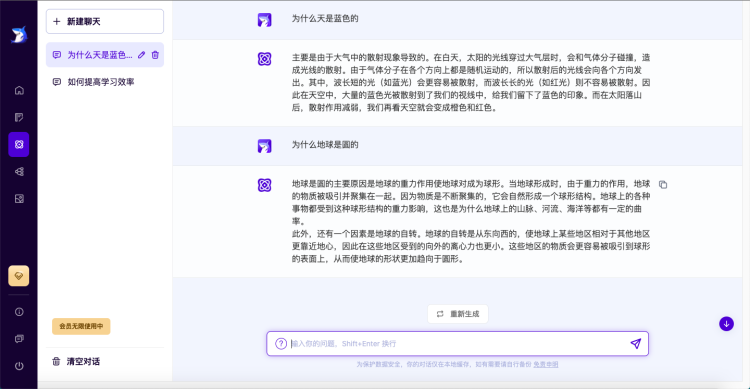Click the 新建聊天 new chat button
Screen dimensions: 750x389
click(105, 22)
